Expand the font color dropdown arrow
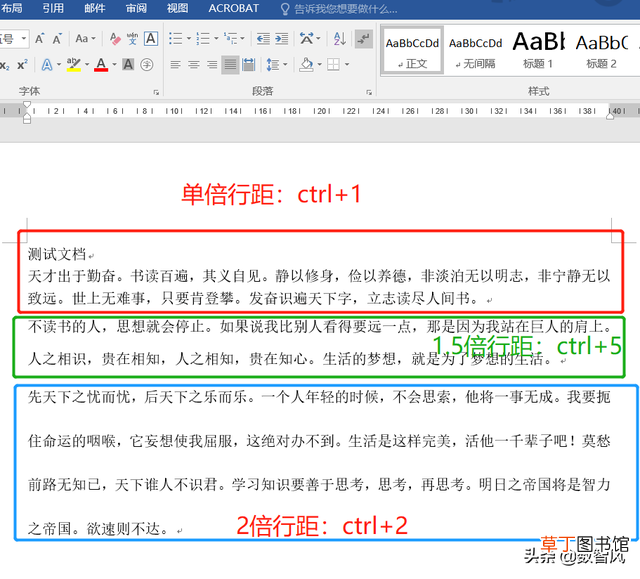This screenshot has height=579, width=640. (x=114, y=64)
